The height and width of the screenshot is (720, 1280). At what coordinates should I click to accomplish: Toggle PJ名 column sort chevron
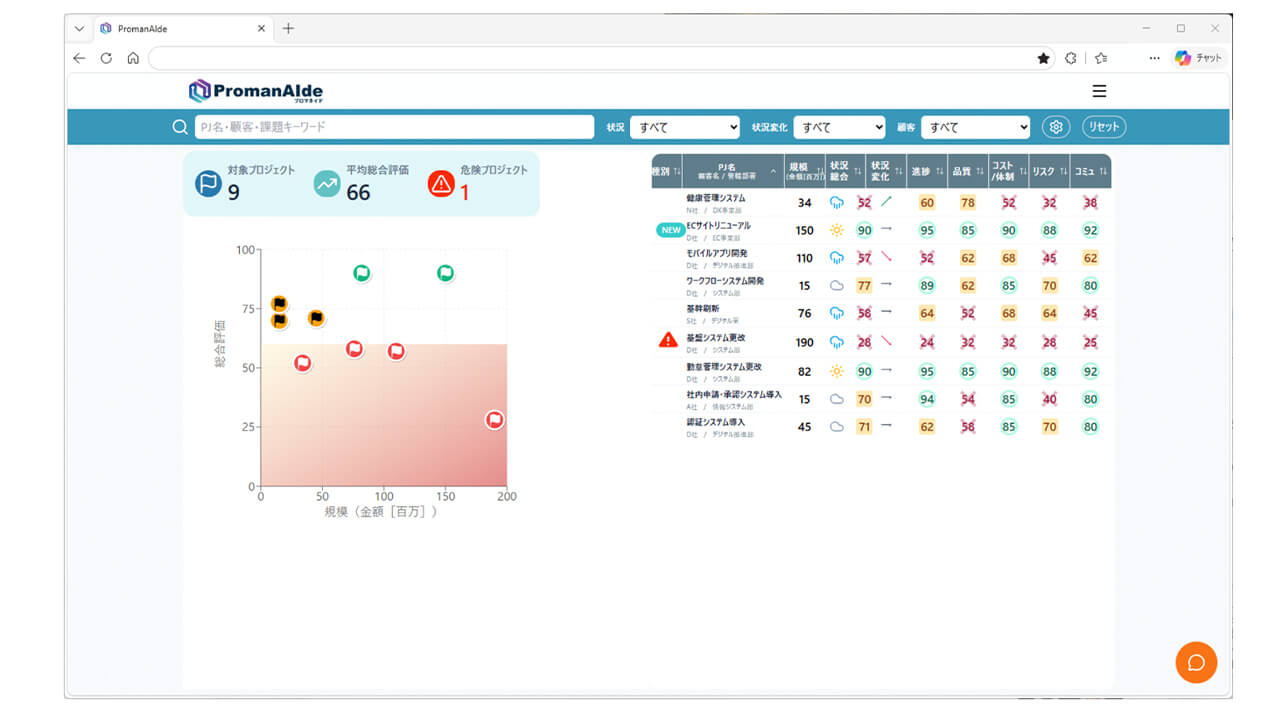(772, 172)
